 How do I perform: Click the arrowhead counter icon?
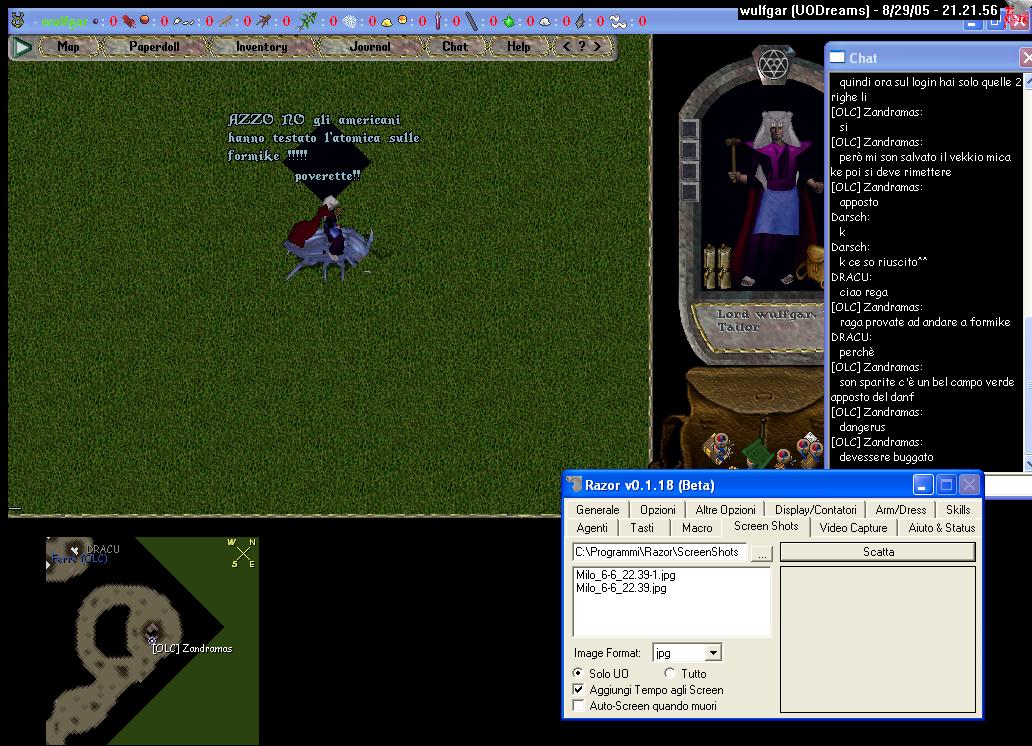click(580, 22)
